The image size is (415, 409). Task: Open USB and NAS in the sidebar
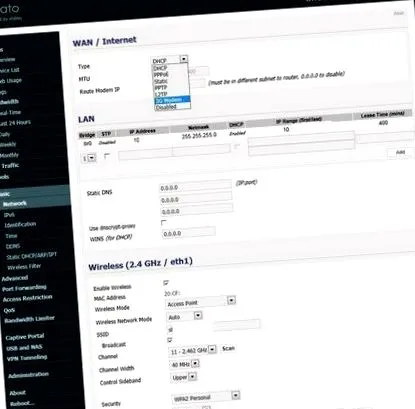(24, 347)
